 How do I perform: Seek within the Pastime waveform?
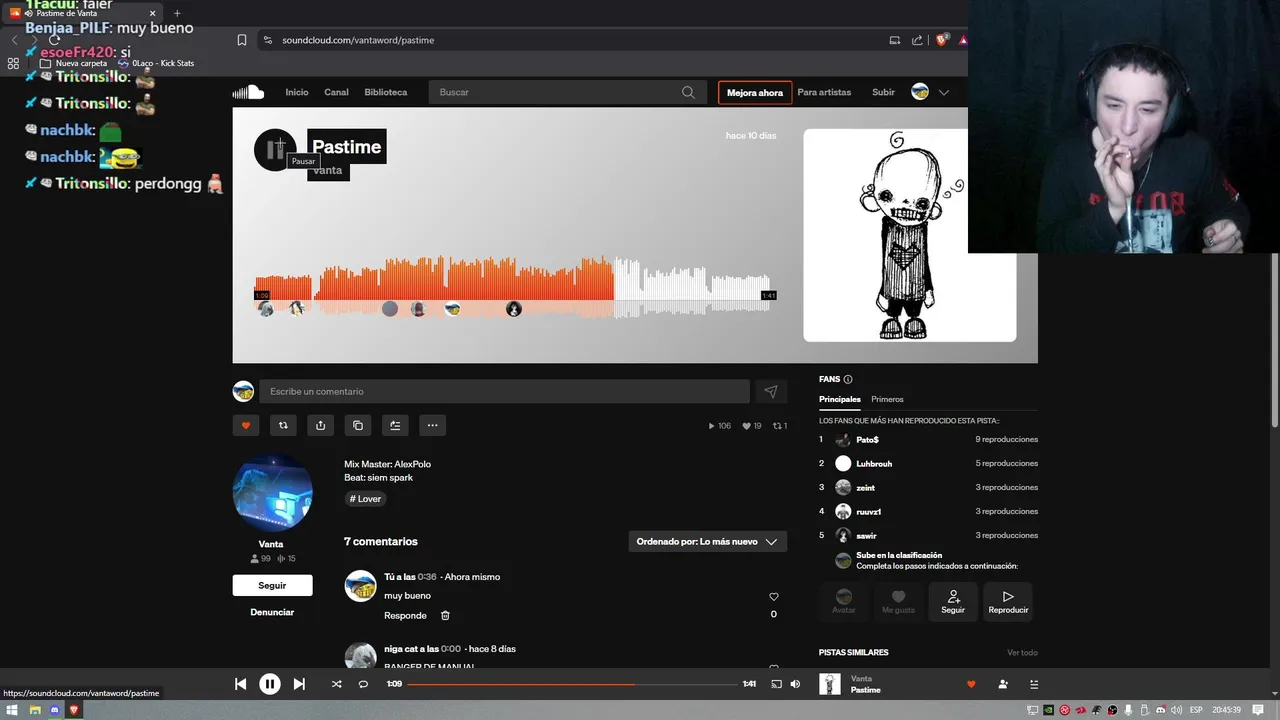(x=515, y=288)
